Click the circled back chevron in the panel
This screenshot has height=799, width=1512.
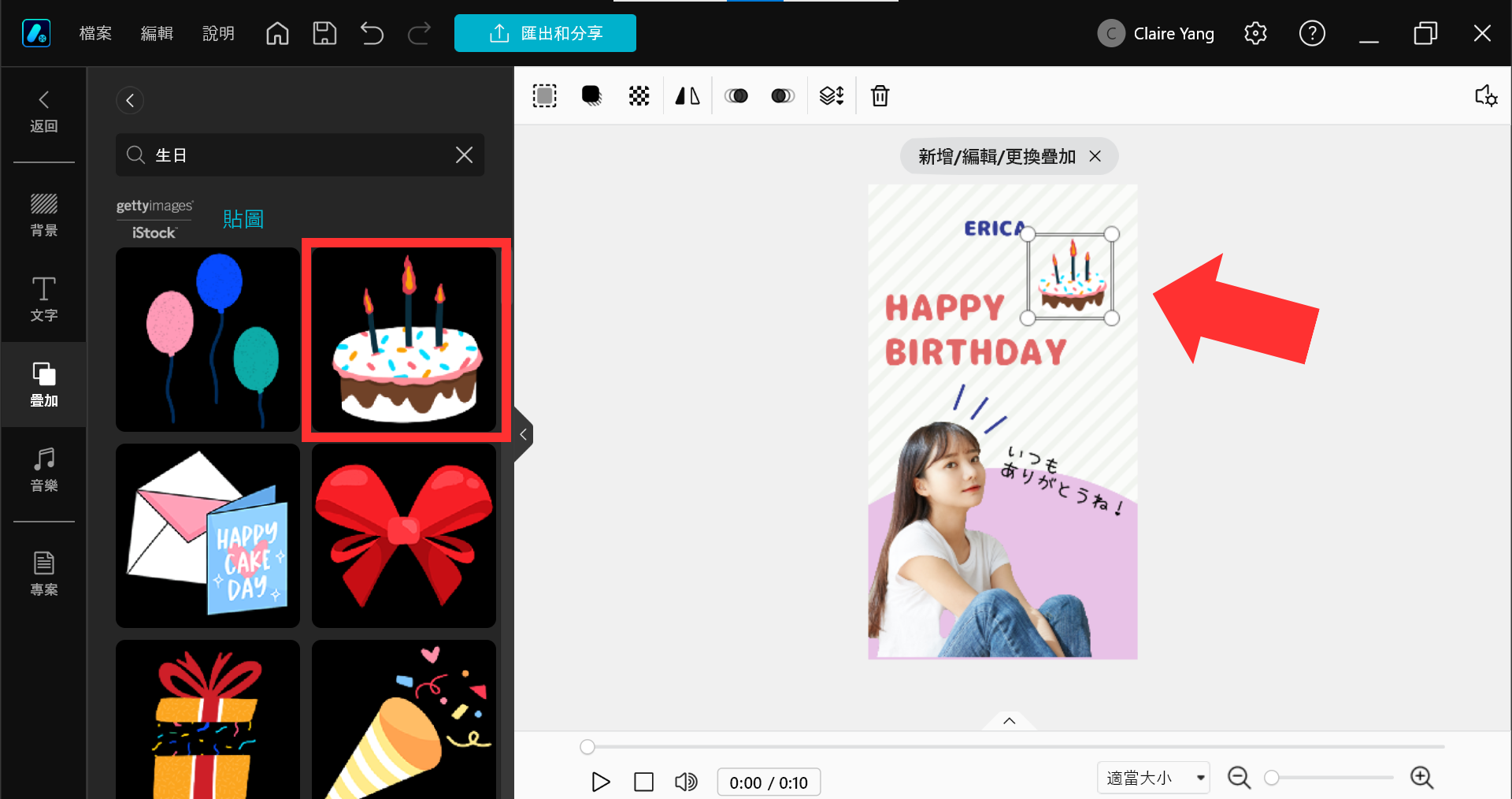click(x=130, y=100)
